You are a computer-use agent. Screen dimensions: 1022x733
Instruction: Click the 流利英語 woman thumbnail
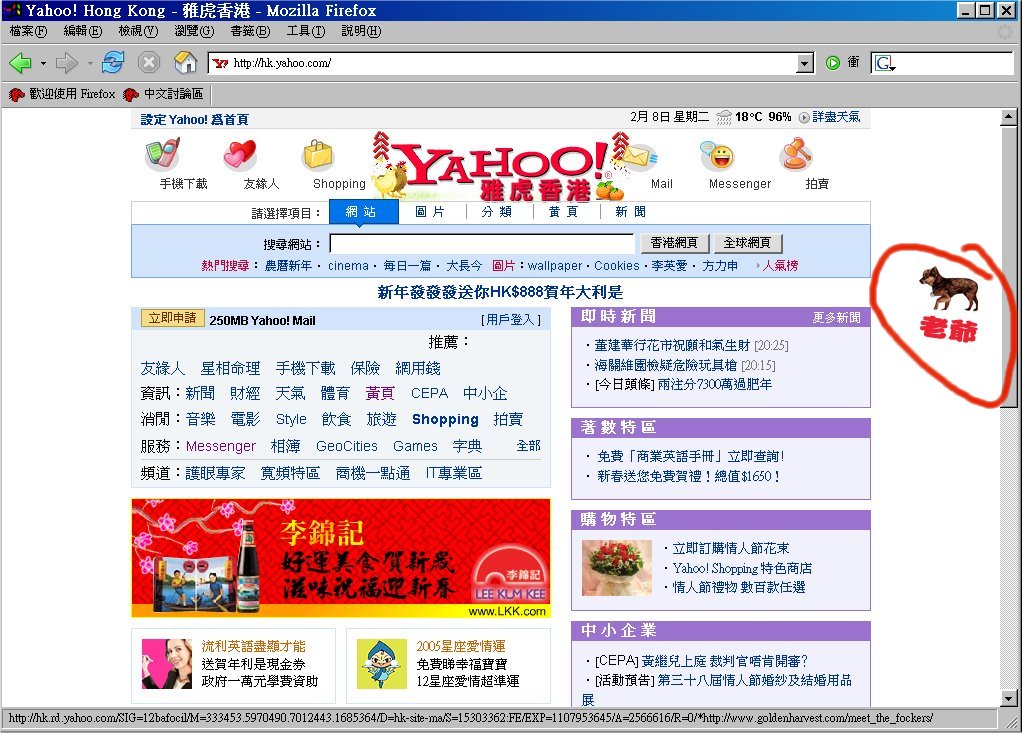point(167,664)
